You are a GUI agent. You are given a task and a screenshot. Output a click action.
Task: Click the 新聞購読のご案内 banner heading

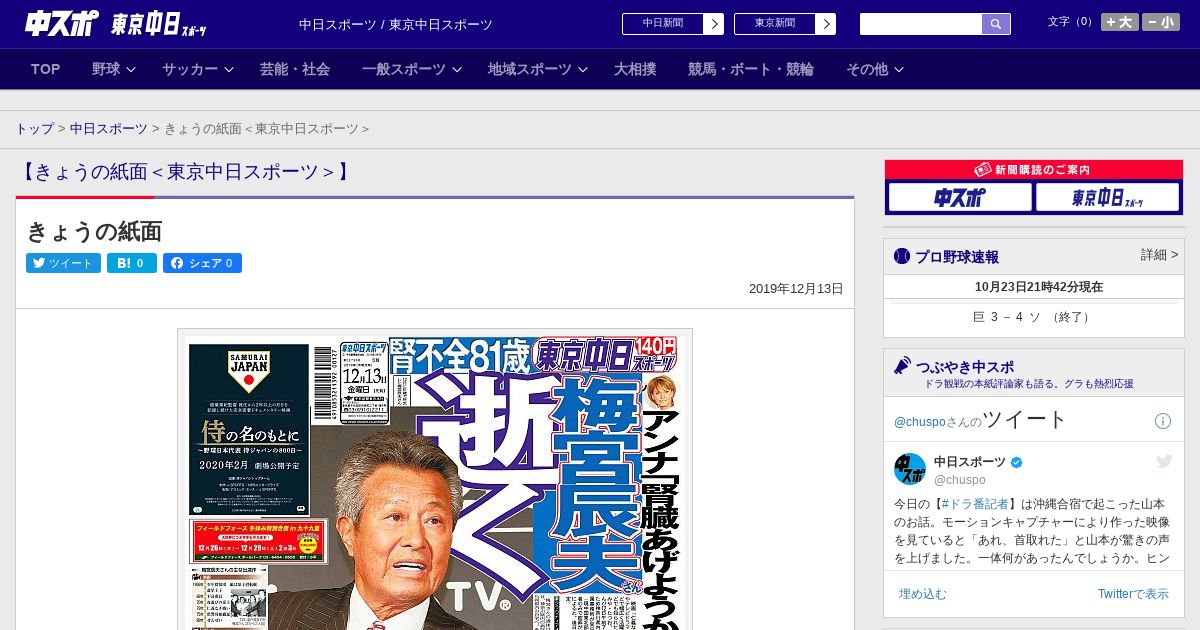[x=1034, y=170]
